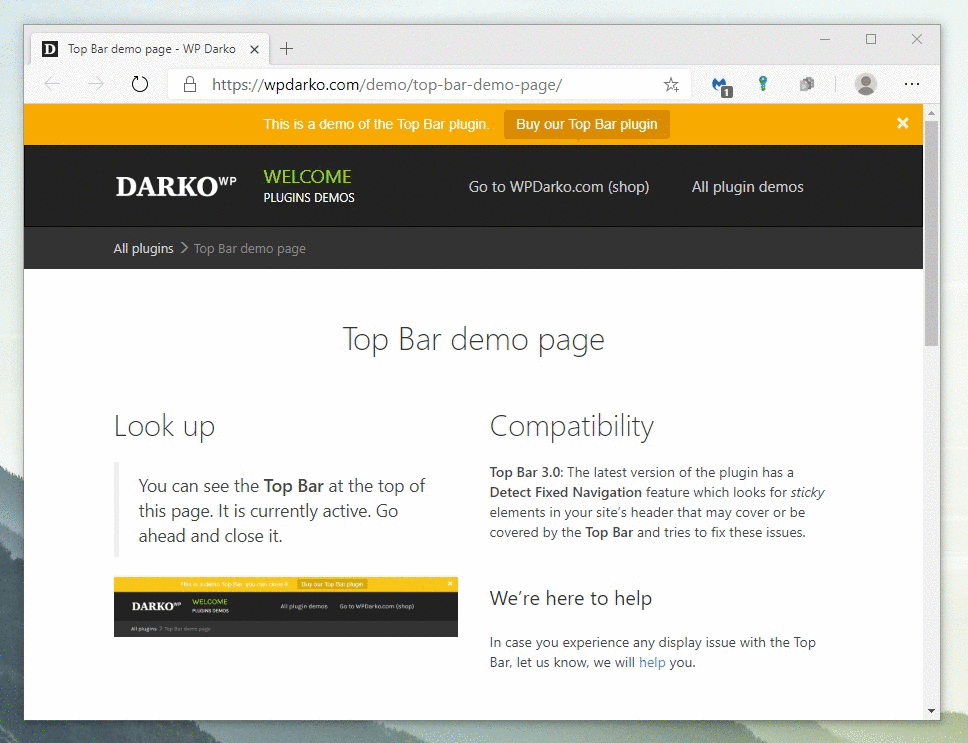The width and height of the screenshot is (968, 743).
Task: Click the browser address bar URL
Action: (x=386, y=85)
